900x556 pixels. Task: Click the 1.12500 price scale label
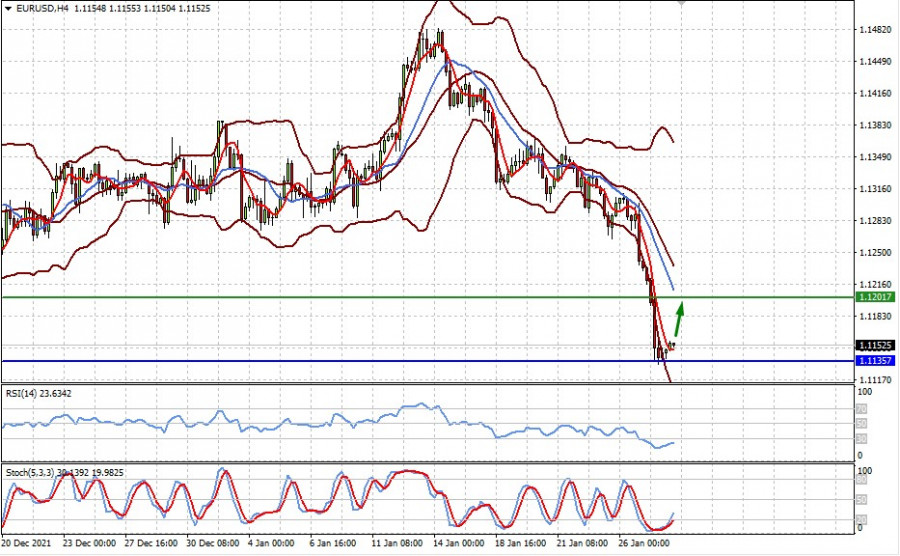(x=876, y=252)
